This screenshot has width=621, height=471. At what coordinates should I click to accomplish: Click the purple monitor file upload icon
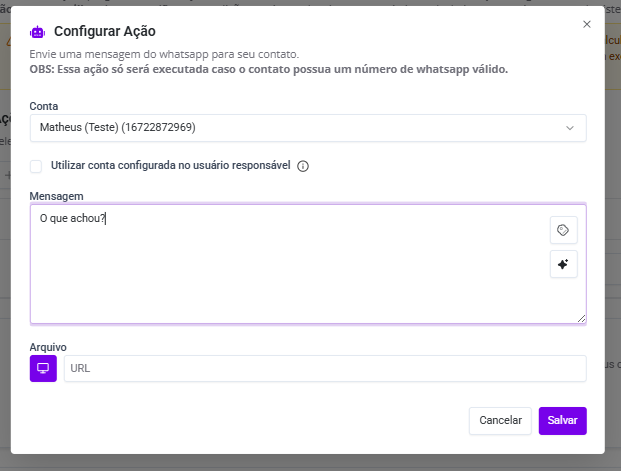(x=43, y=368)
